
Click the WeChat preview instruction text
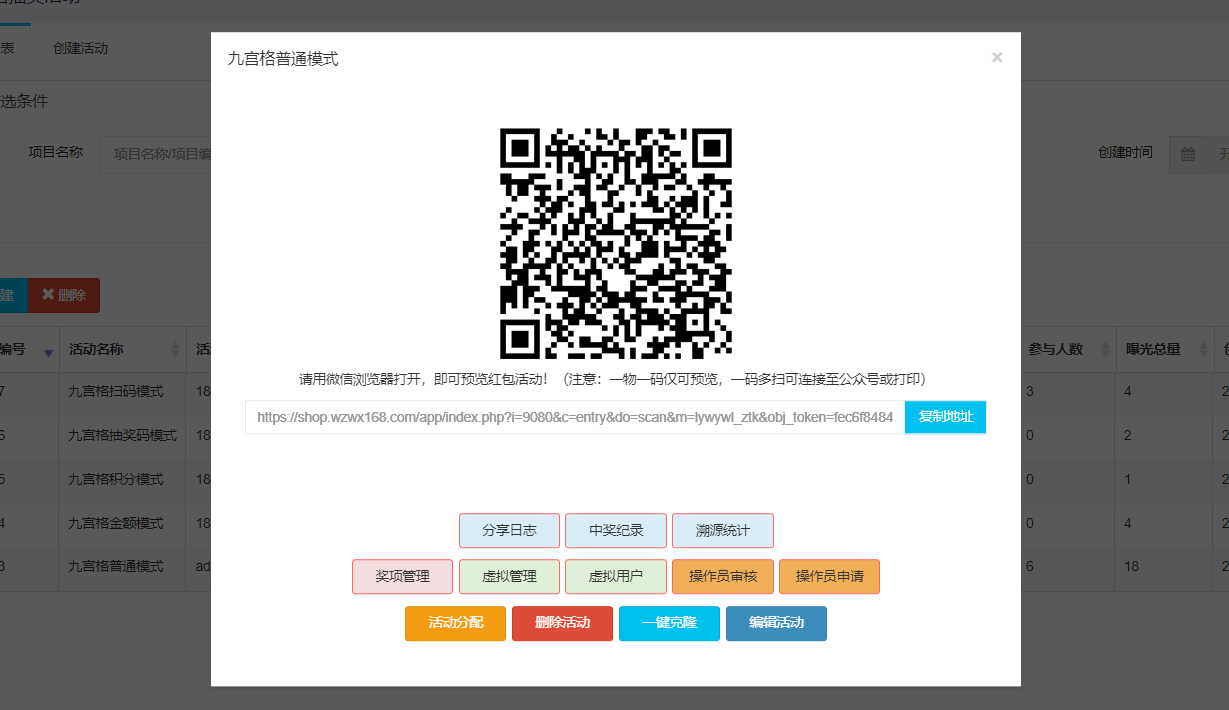tap(615, 380)
